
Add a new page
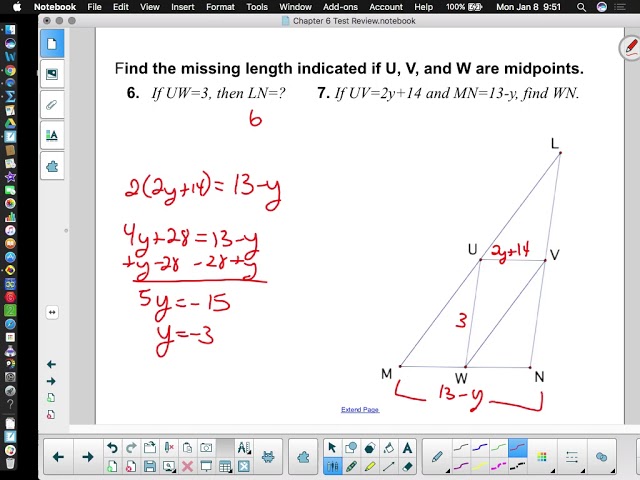click(112, 466)
